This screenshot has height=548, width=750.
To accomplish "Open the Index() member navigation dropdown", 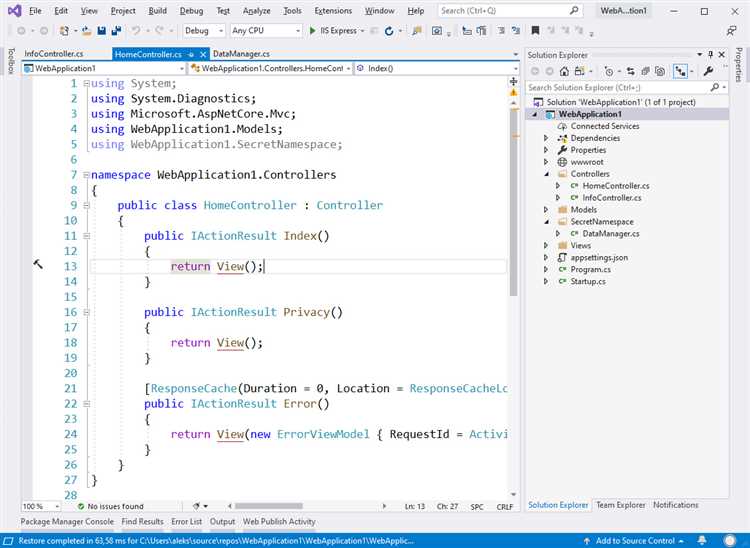I will click(437, 68).
